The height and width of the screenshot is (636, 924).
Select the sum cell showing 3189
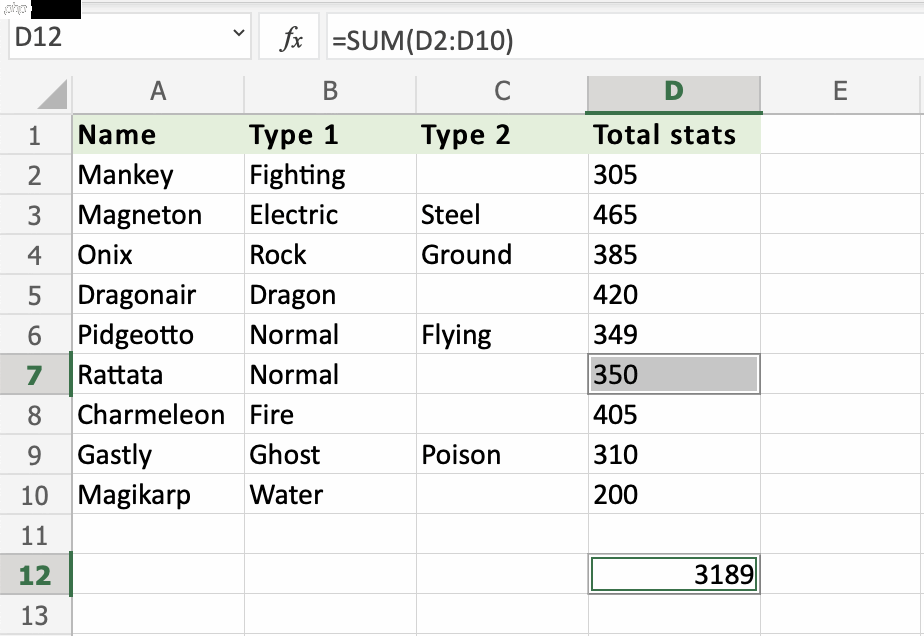click(674, 575)
